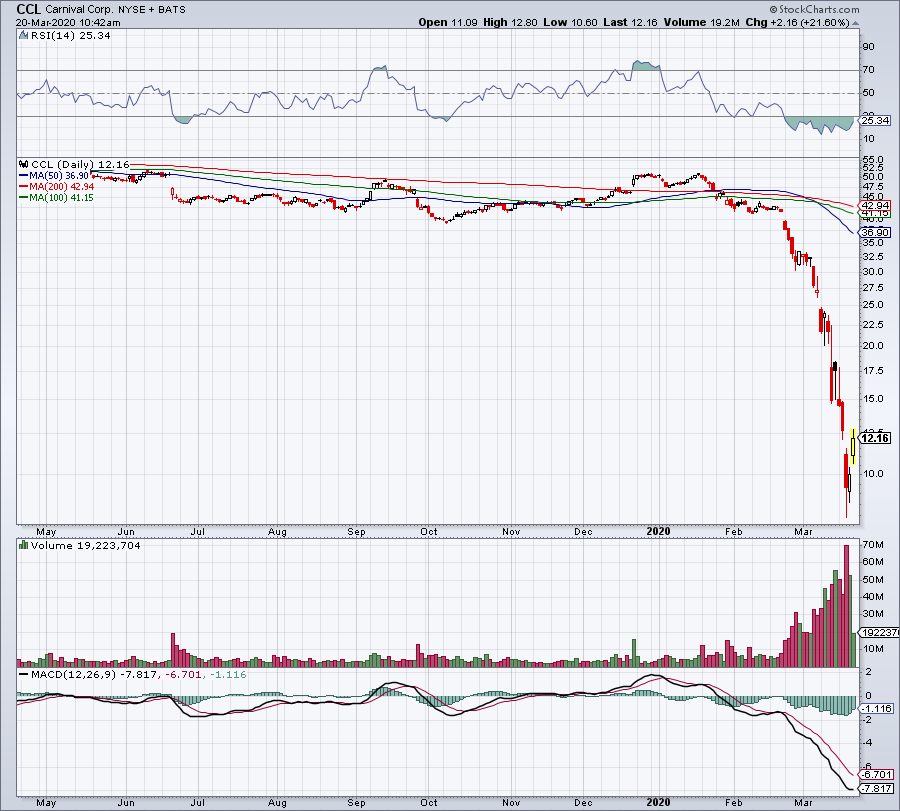Image resolution: width=900 pixels, height=811 pixels.
Task: Select the 2020 marker on the price time axis
Action: (658, 530)
